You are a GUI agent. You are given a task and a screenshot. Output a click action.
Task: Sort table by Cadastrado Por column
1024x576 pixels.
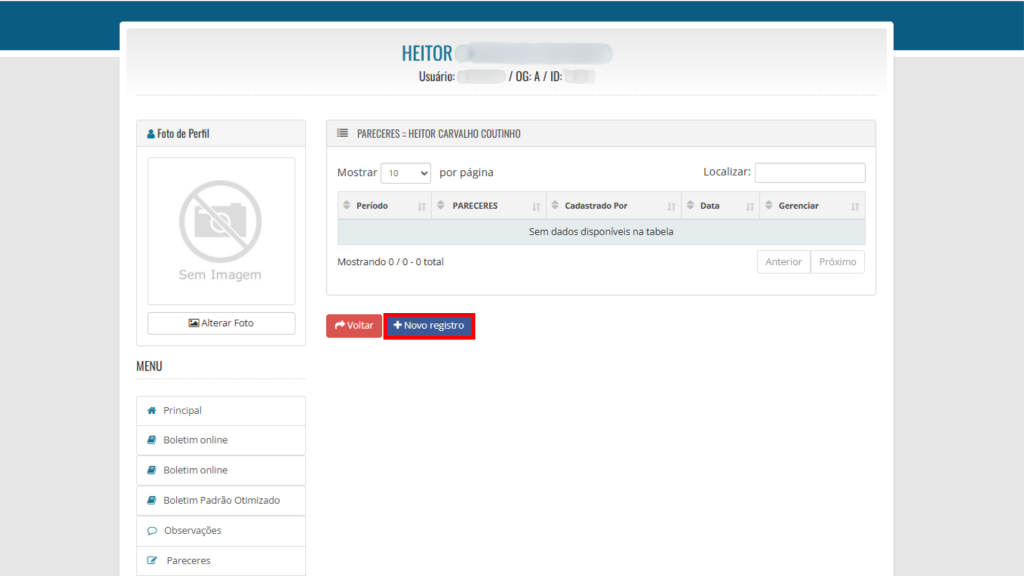tap(596, 206)
